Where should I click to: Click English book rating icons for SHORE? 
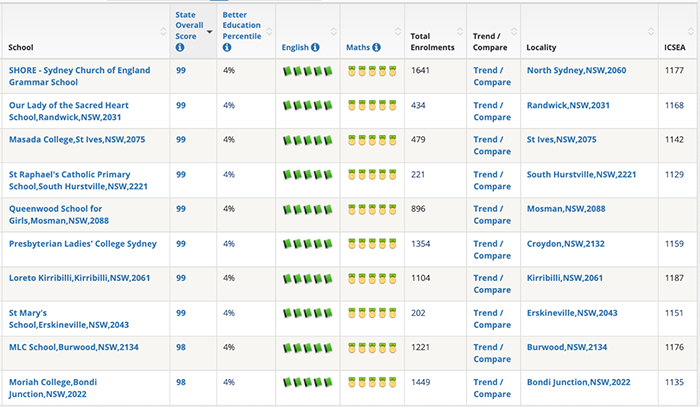tap(308, 71)
